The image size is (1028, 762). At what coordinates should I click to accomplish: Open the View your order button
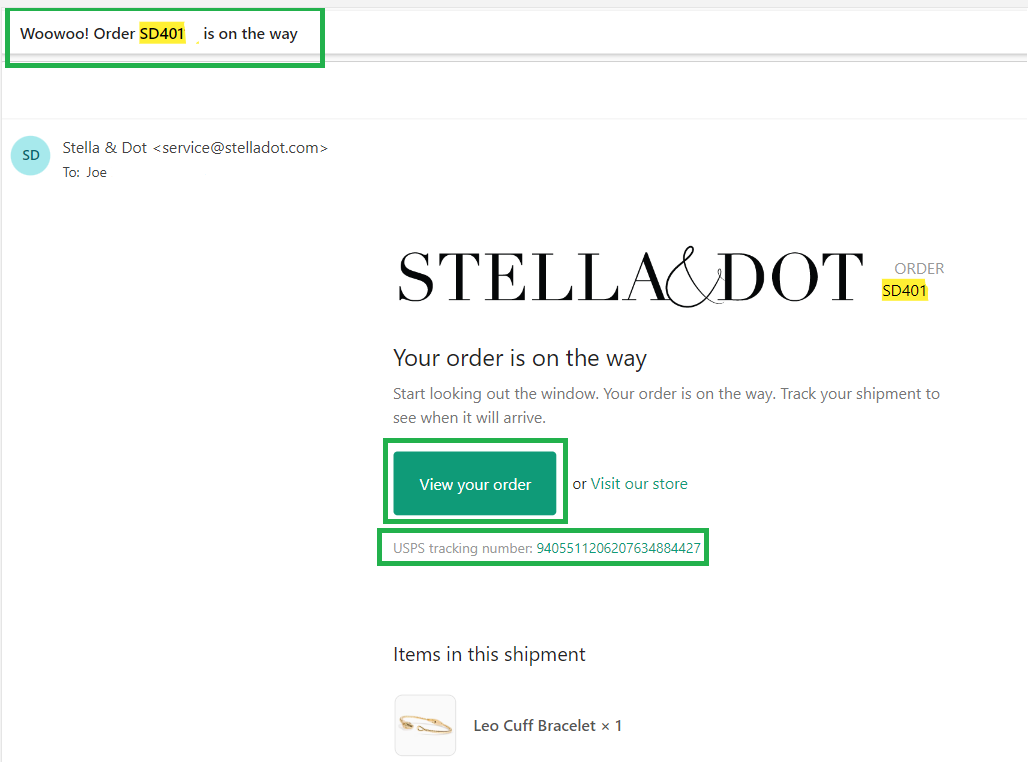(475, 484)
